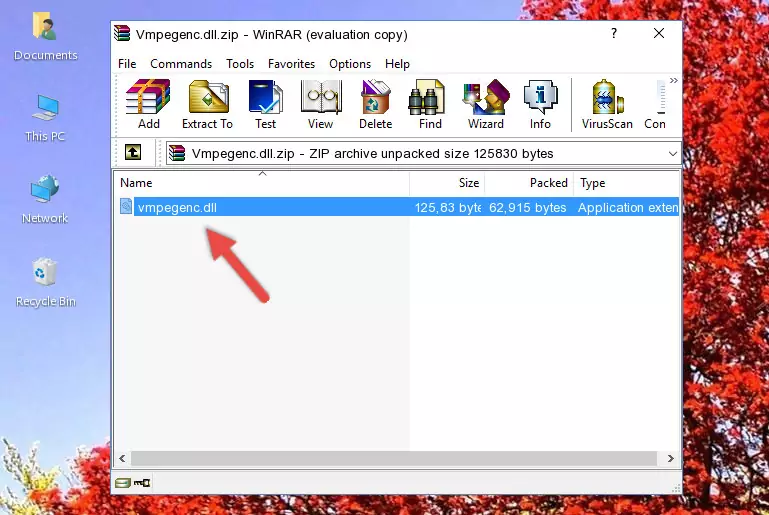Click the drive icon in status bar
Viewport: 769px width, 515px height.
tap(123, 483)
